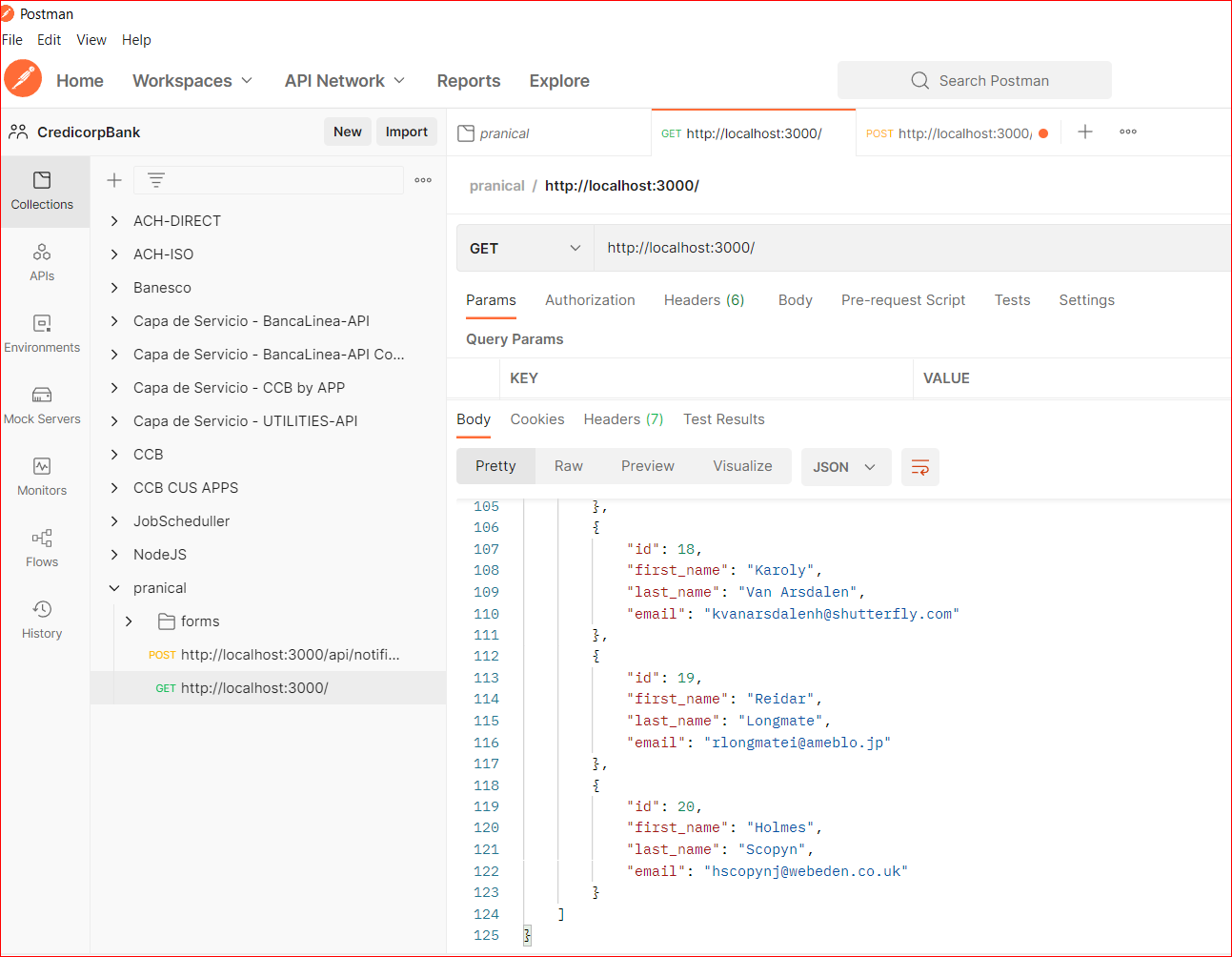
Task: Open the History sidebar panel
Action: tap(42, 620)
